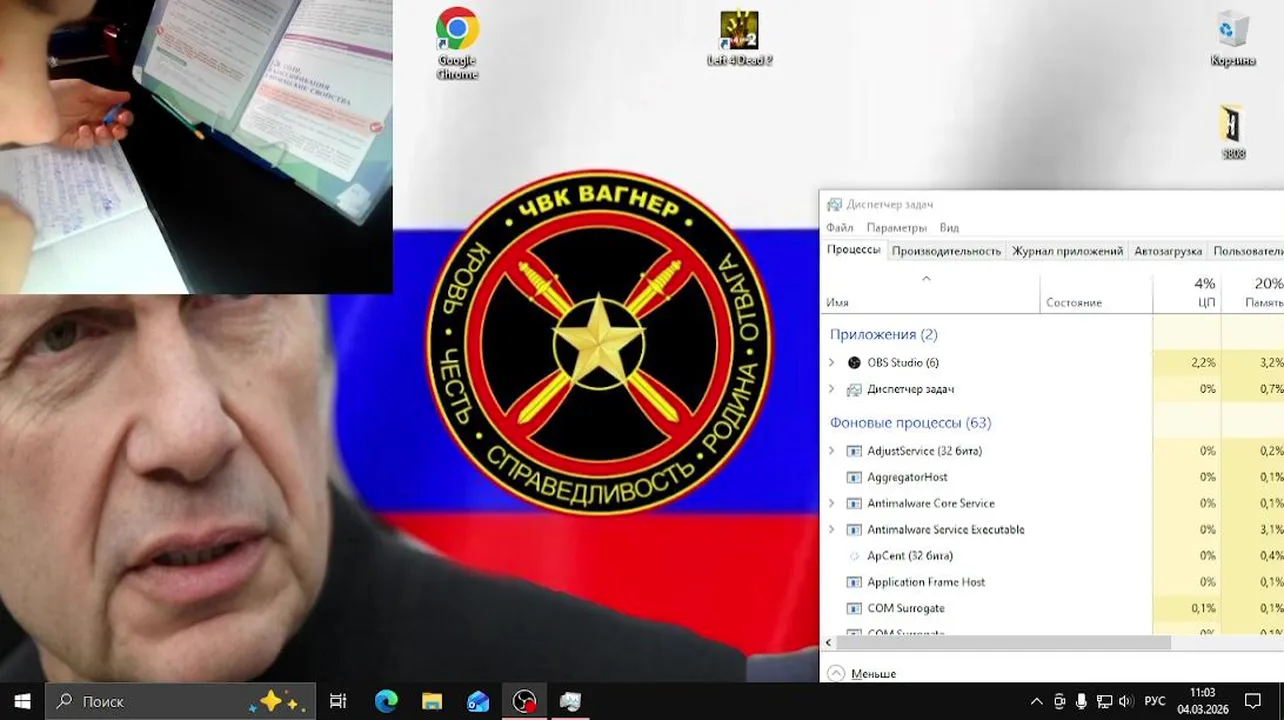Select the Application Frame Host row name
Image resolution: width=1284 pixels, height=720 pixels.
(x=926, y=582)
